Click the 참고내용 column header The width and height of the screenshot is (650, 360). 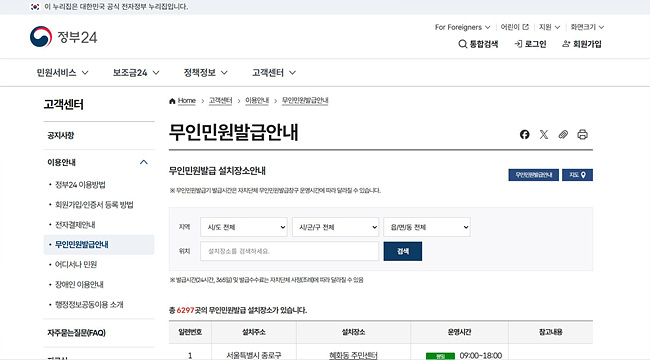pyautogui.click(x=551, y=332)
